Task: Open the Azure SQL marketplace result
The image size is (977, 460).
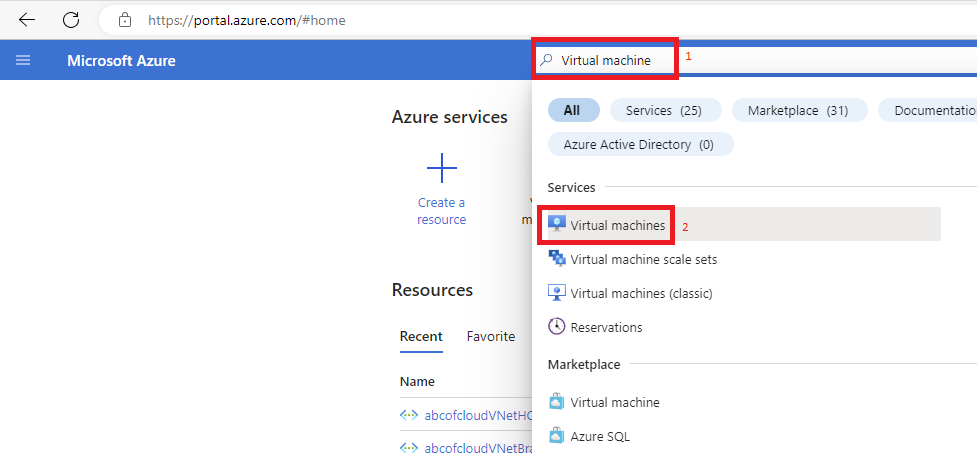Action: pos(600,436)
